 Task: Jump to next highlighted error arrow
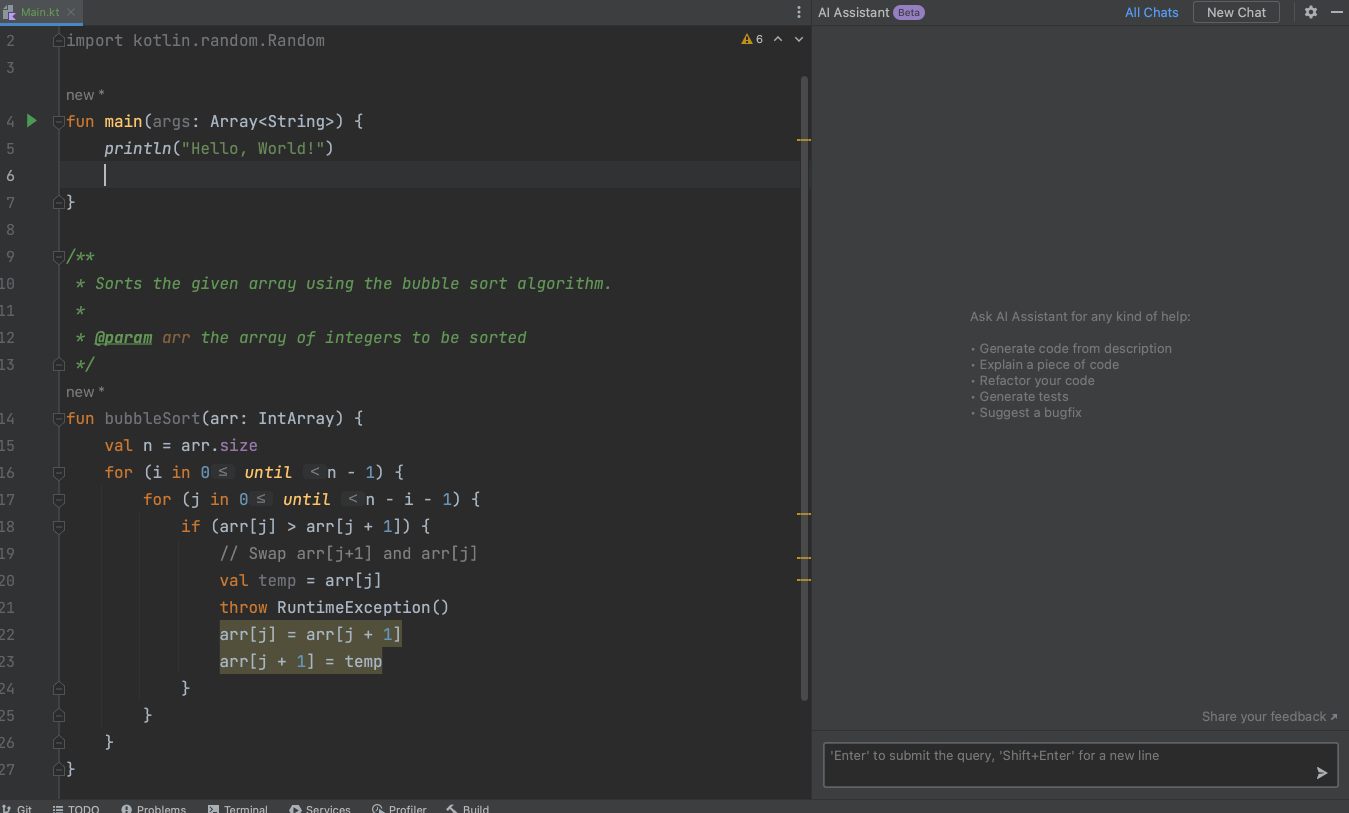pyautogui.click(x=798, y=40)
